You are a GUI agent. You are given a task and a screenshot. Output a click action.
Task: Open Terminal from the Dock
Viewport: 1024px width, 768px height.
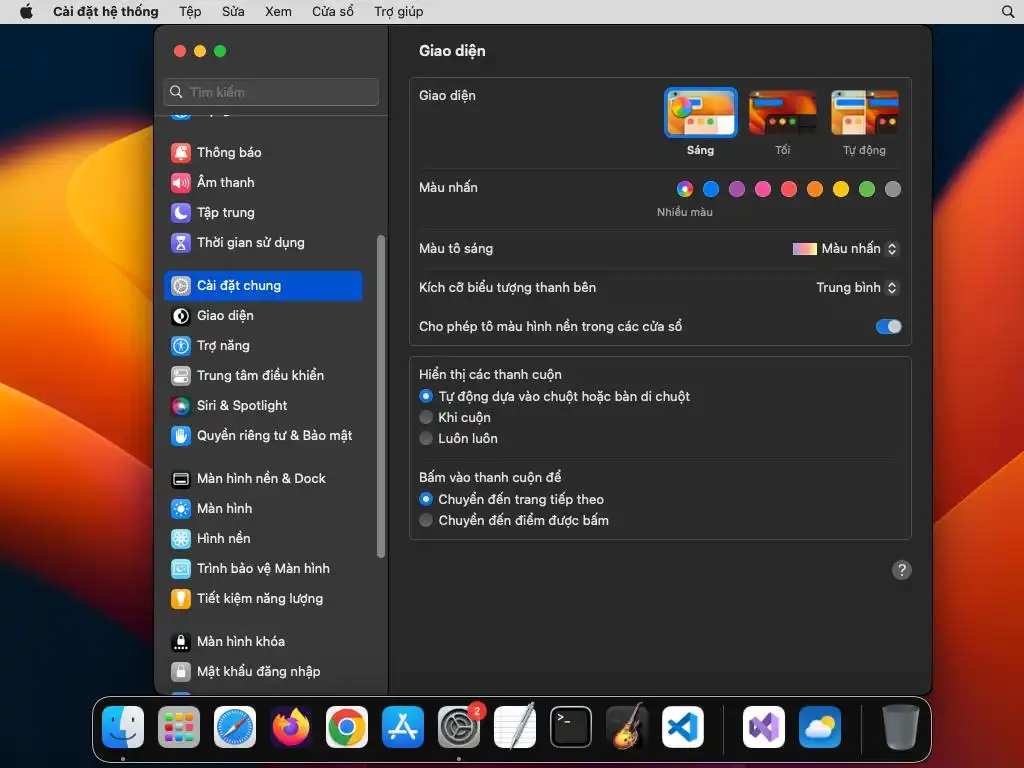571,727
